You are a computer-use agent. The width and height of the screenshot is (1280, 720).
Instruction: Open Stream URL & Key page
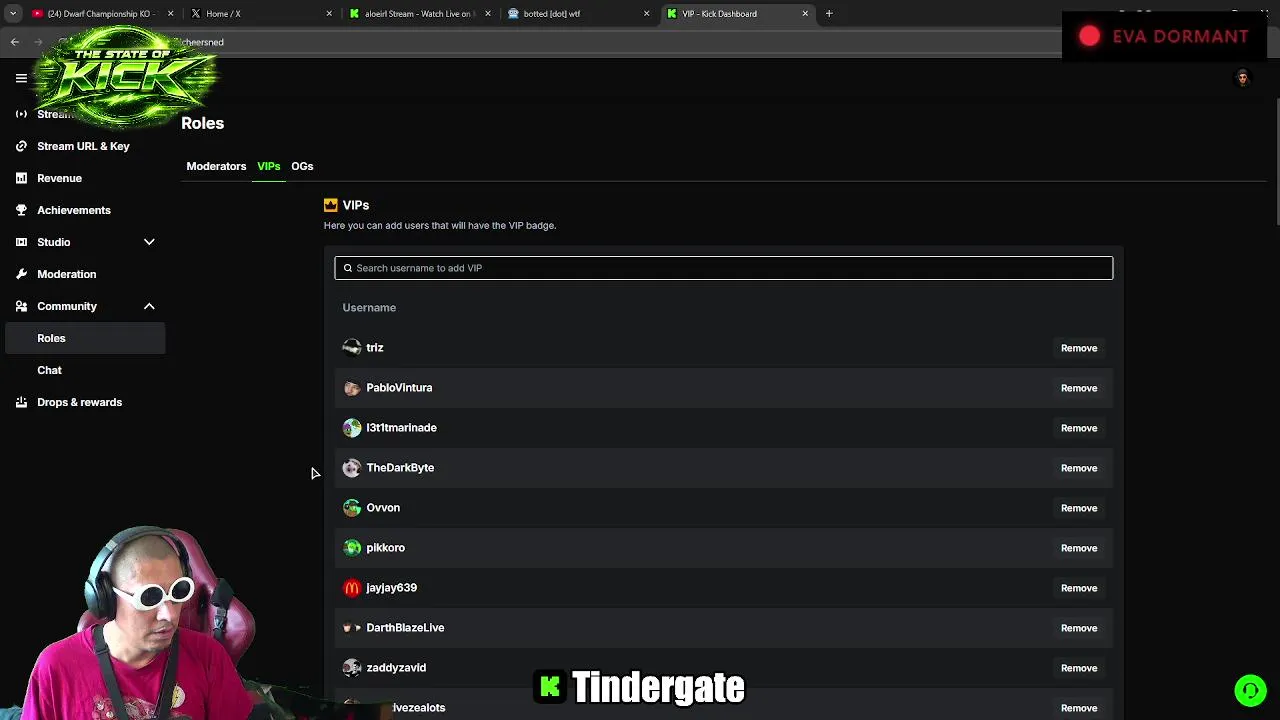pos(83,146)
